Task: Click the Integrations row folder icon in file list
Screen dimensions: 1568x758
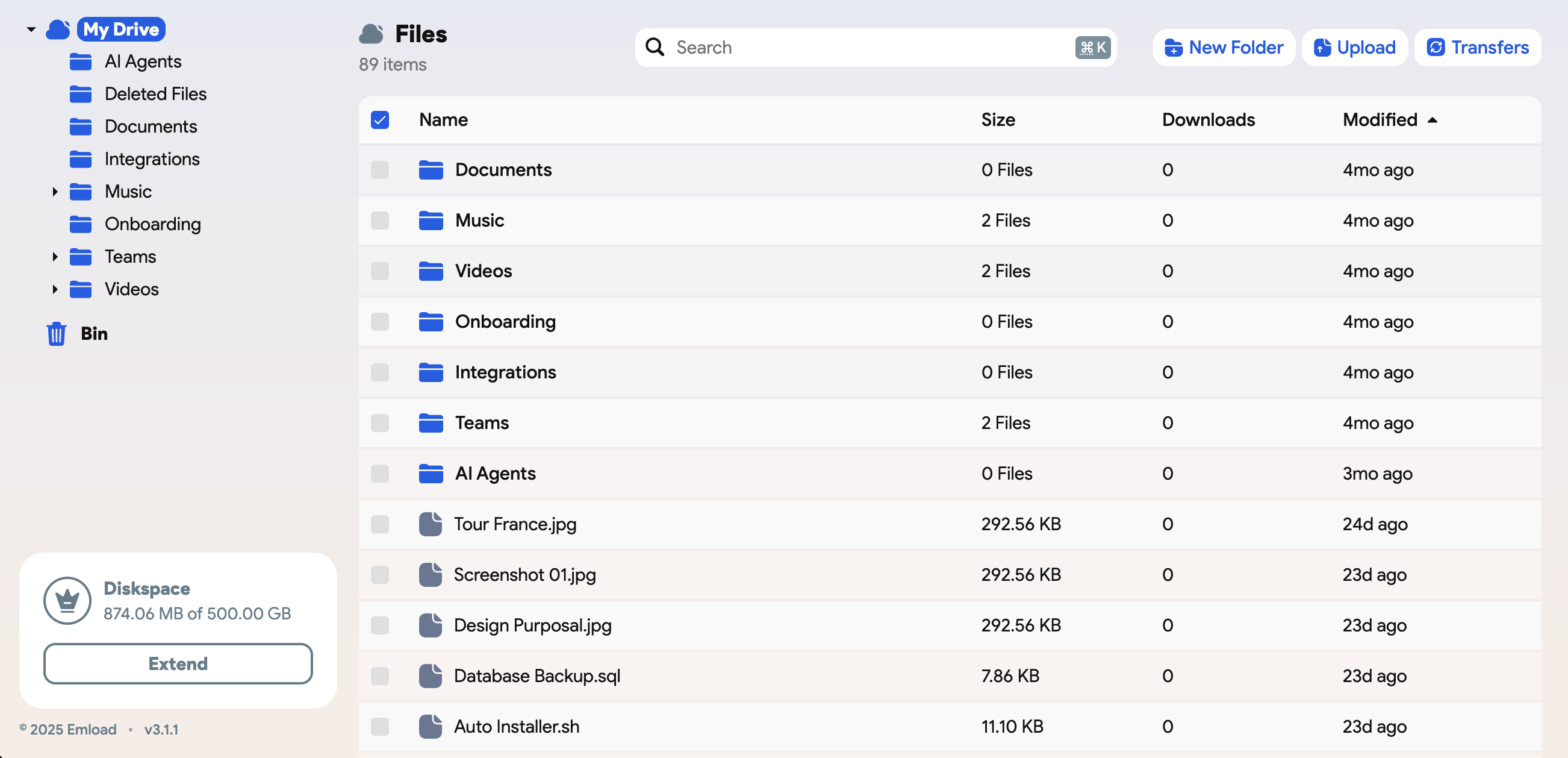Action: [x=431, y=372]
